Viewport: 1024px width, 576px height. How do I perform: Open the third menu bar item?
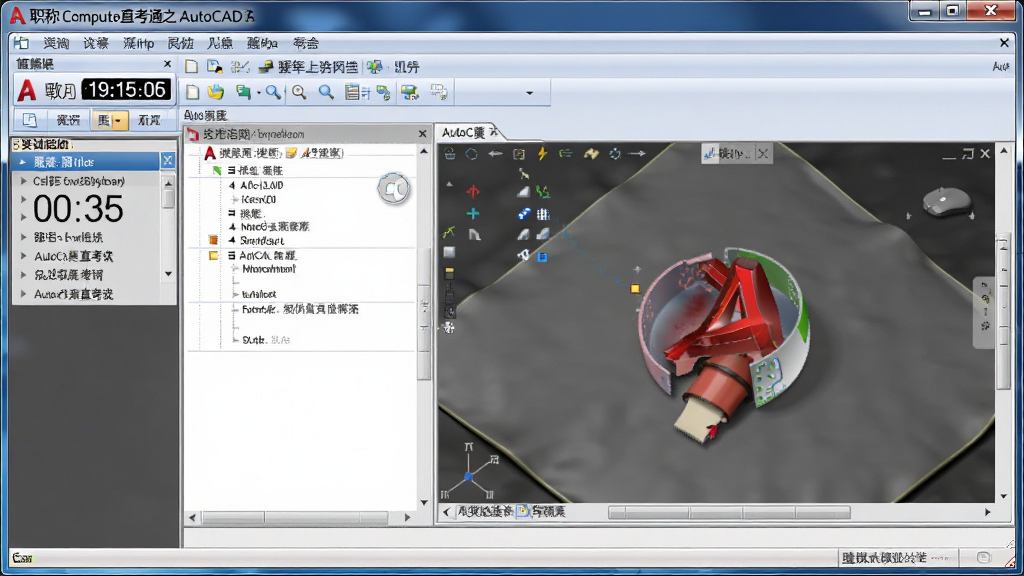point(138,43)
